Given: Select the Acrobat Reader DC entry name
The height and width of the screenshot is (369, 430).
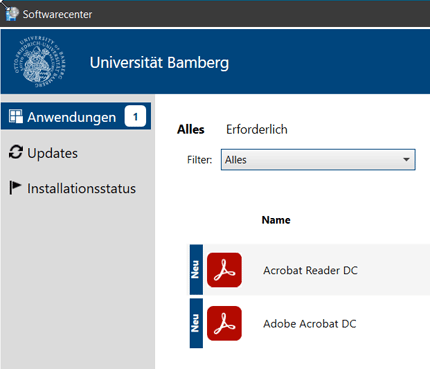Looking at the screenshot, I should tap(310, 270).
